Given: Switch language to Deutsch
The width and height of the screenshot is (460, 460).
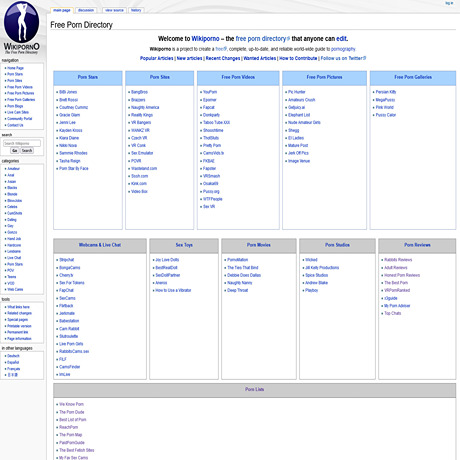Looking at the screenshot, I should pos(13,356).
